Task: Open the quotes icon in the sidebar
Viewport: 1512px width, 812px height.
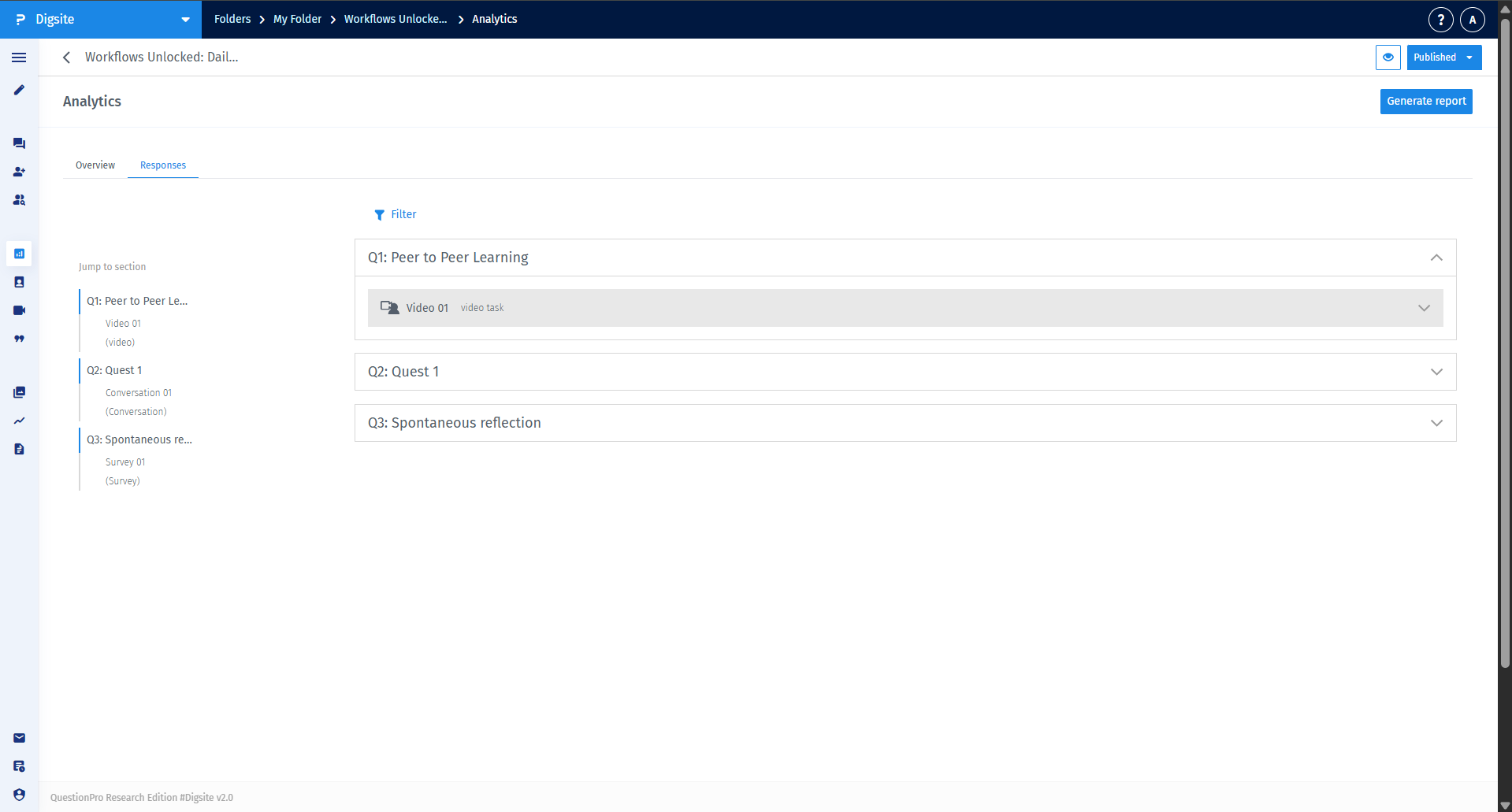Action: pos(19,339)
